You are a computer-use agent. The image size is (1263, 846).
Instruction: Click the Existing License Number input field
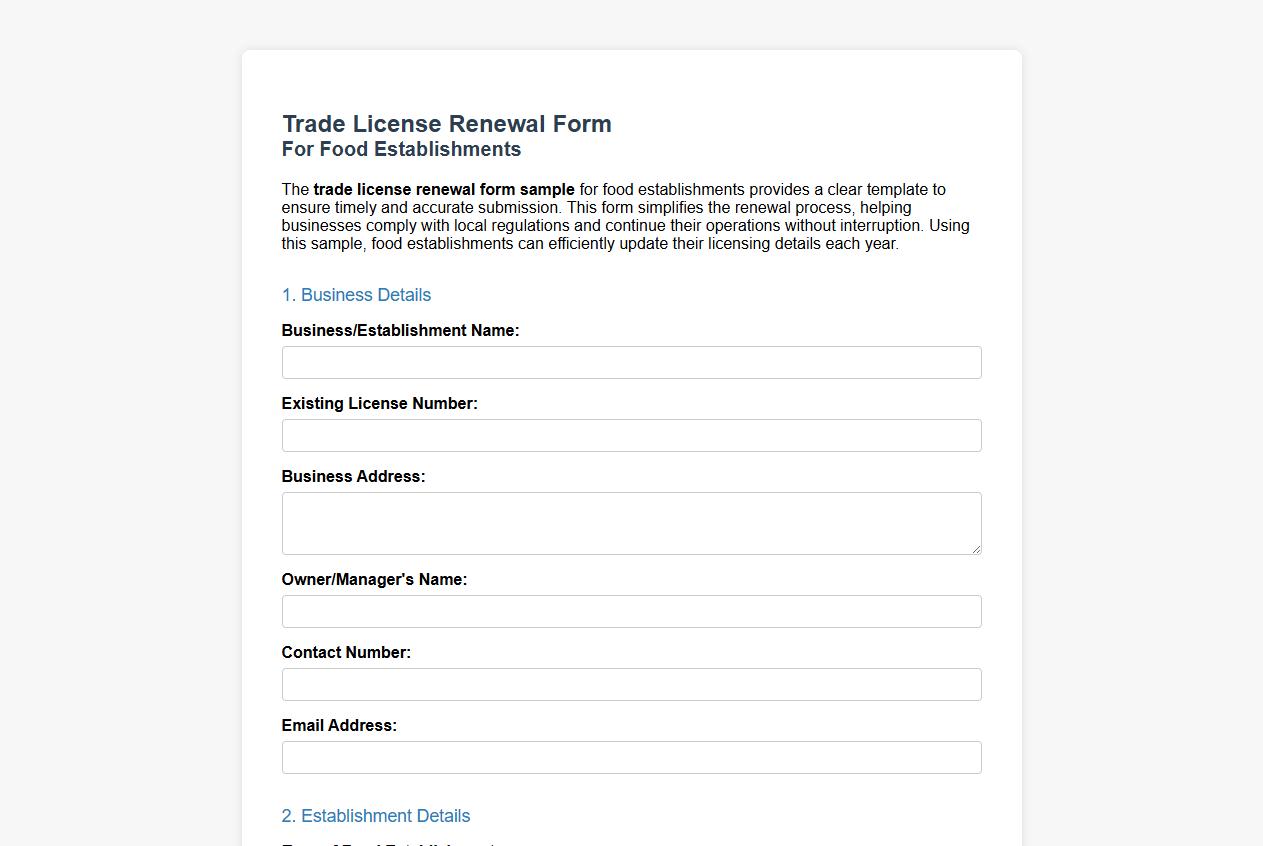click(631, 435)
